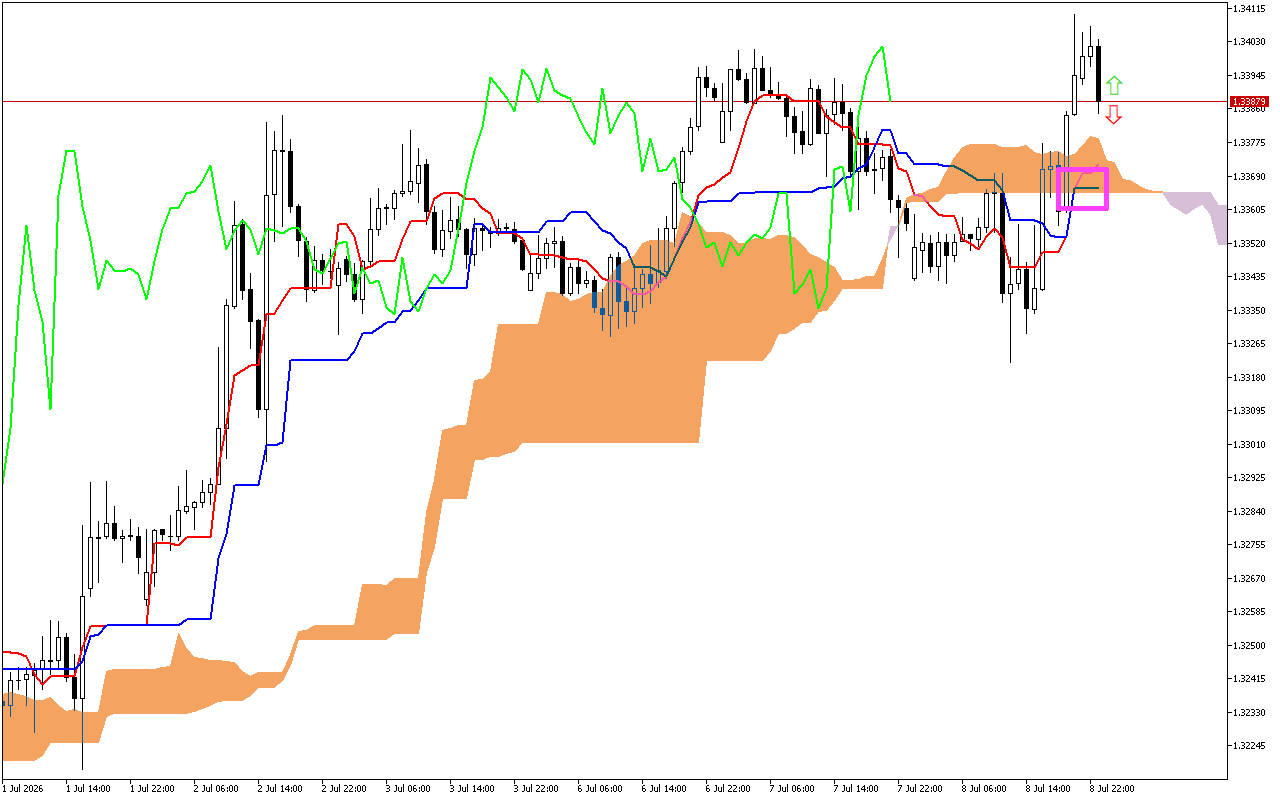1280x800 pixels.
Task: Click the 1.34115 price axis label
Action: (1250, 8)
